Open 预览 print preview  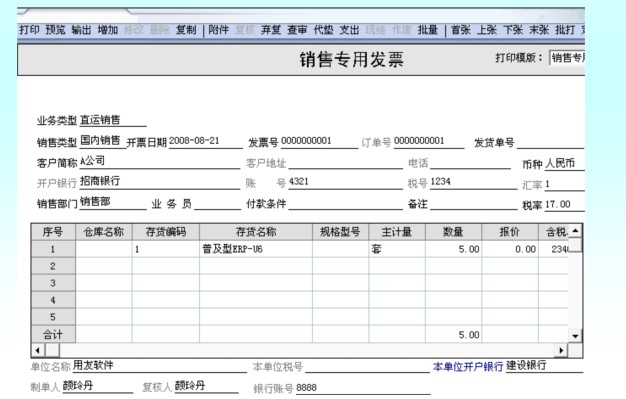point(55,30)
